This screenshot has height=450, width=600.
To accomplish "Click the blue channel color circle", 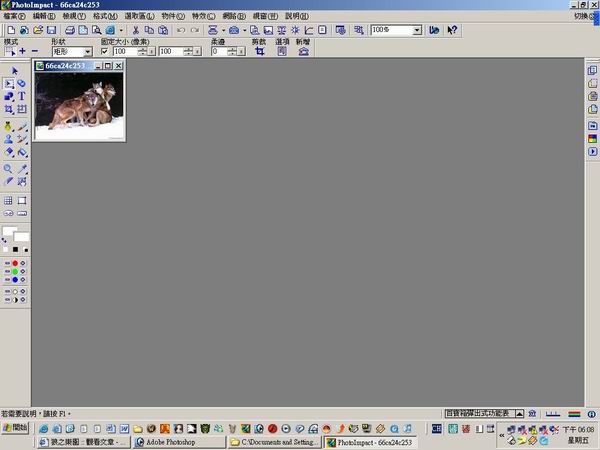I will [15, 280].
